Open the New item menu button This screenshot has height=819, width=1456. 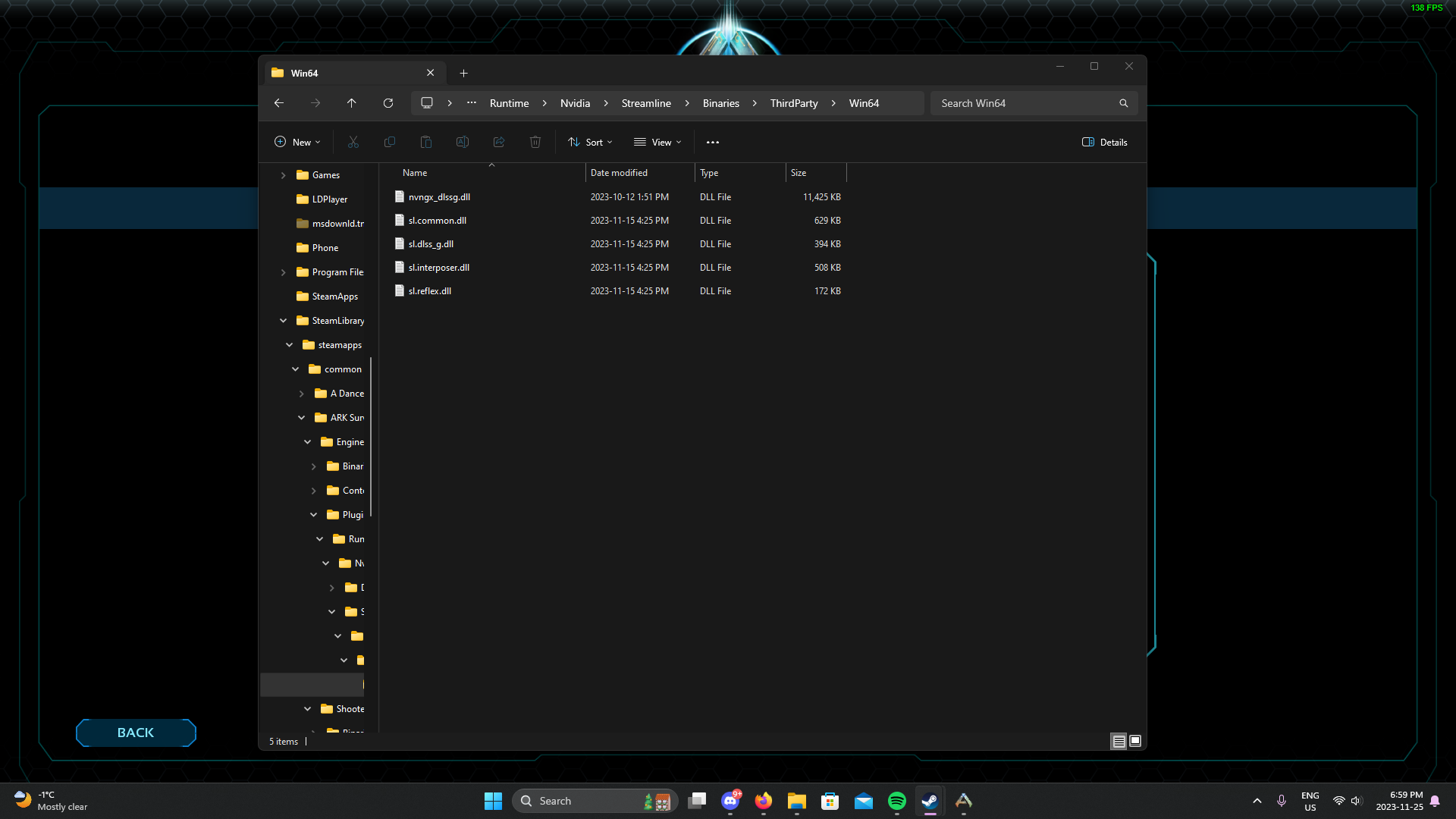(x=297, y=142)
